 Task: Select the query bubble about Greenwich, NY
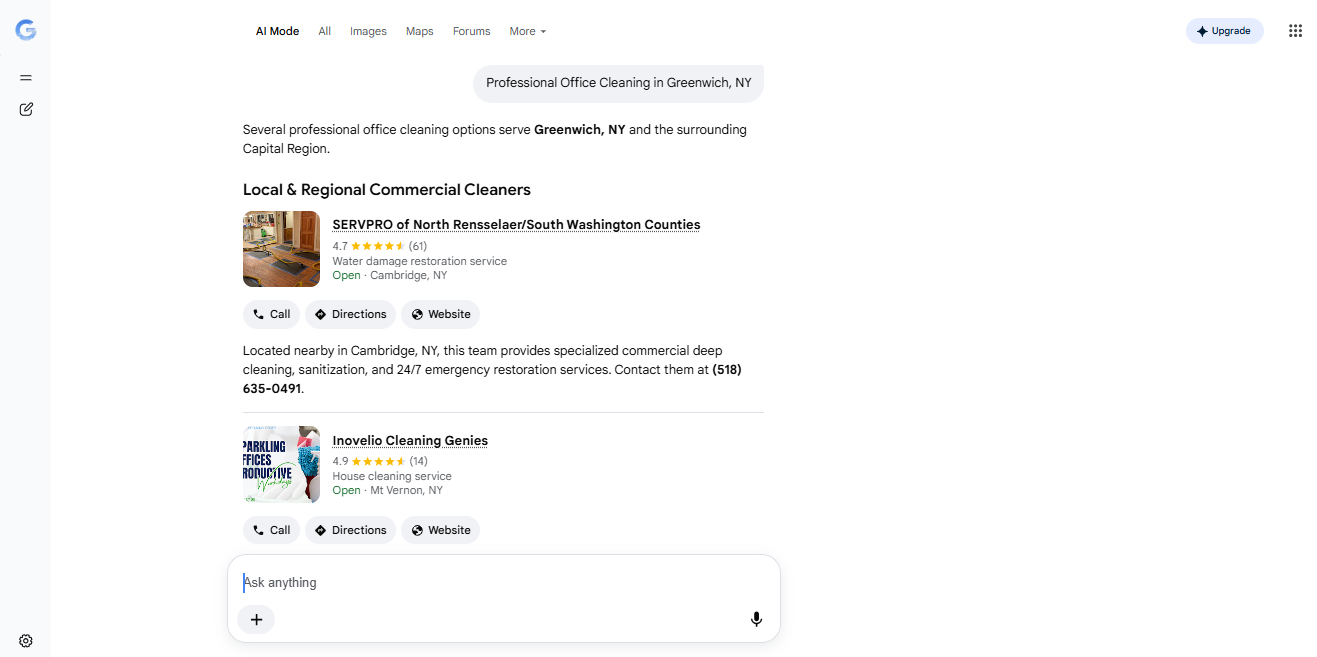pyautogui.click(x=618, y=83)
